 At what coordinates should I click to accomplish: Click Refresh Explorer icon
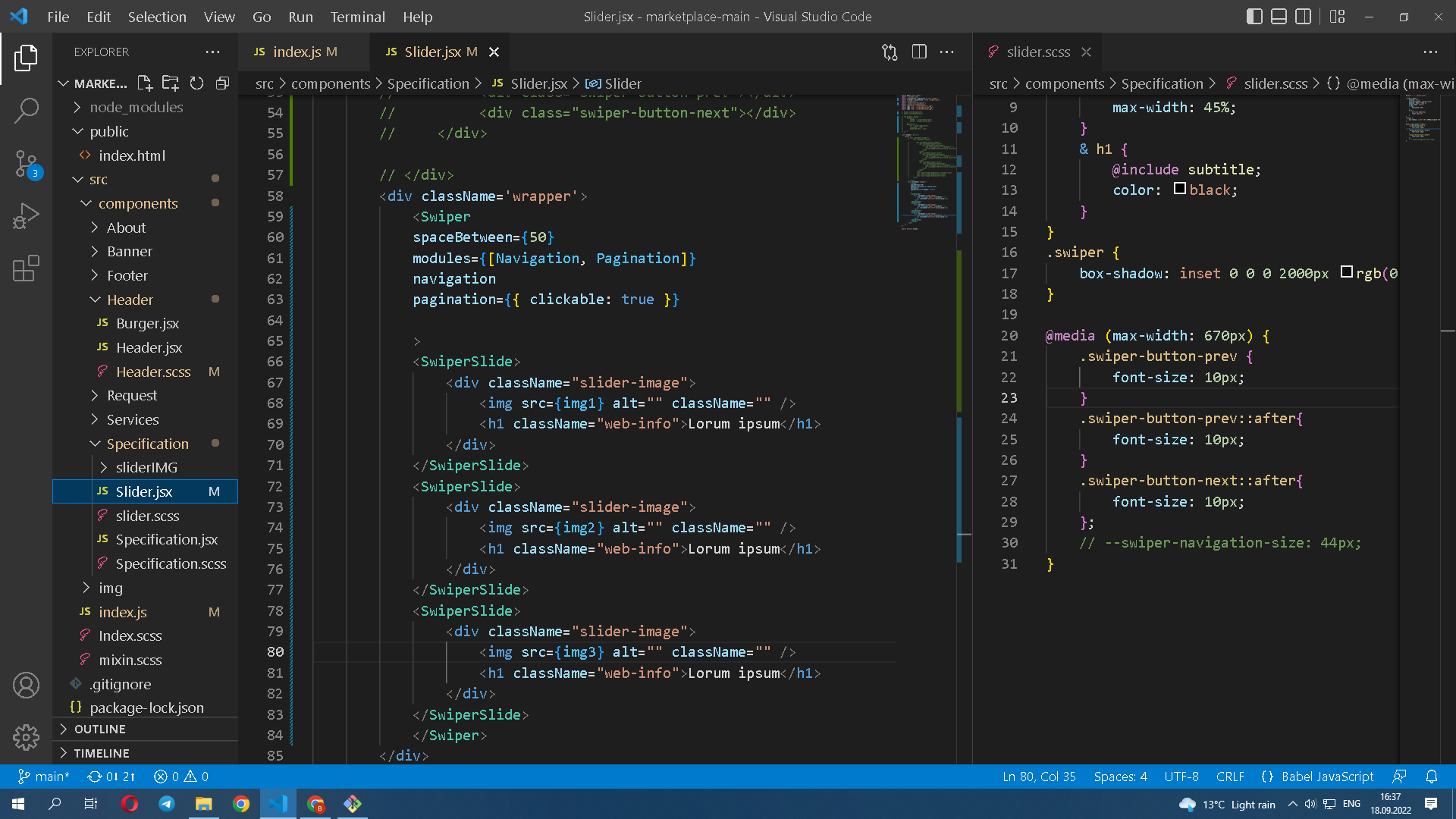coord(196,83)
